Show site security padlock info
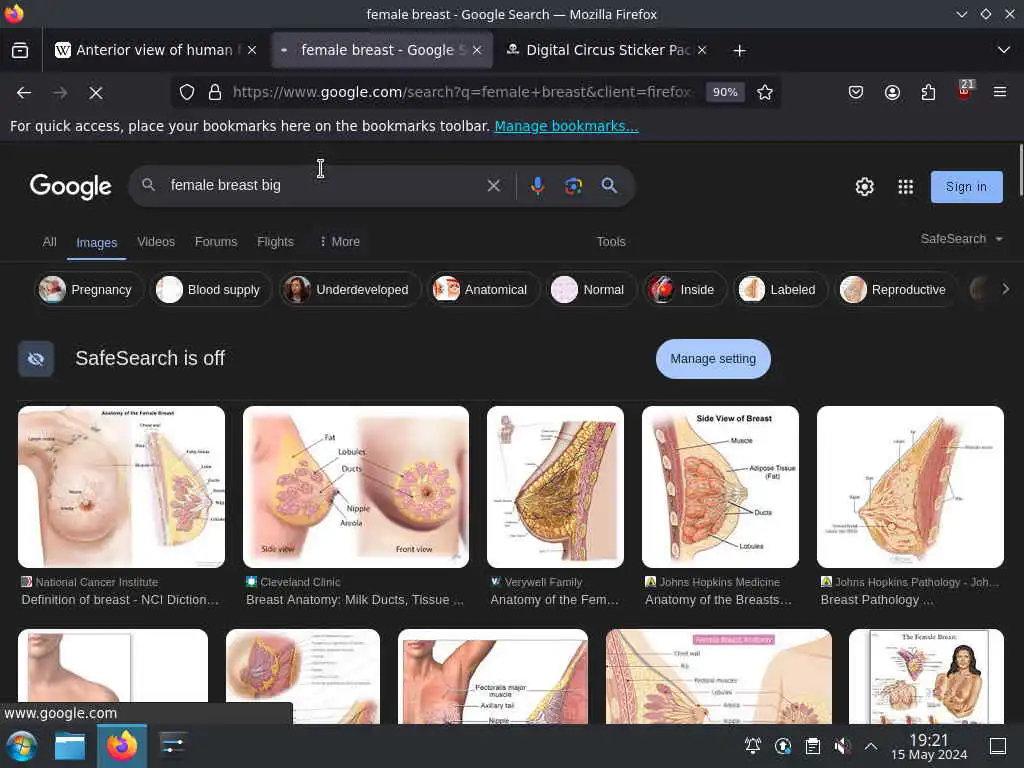1024x768 pixels. (214, 92)
